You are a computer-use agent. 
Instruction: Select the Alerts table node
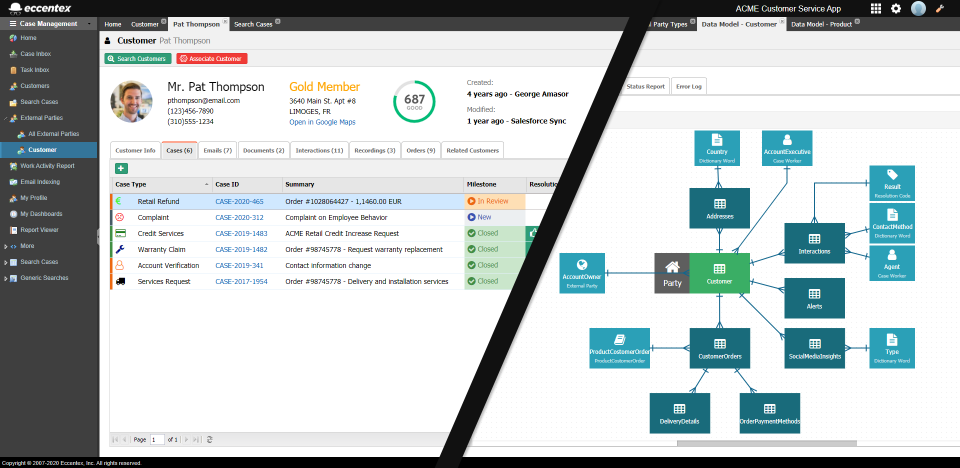pyautogui.click(x=814, y=298)
